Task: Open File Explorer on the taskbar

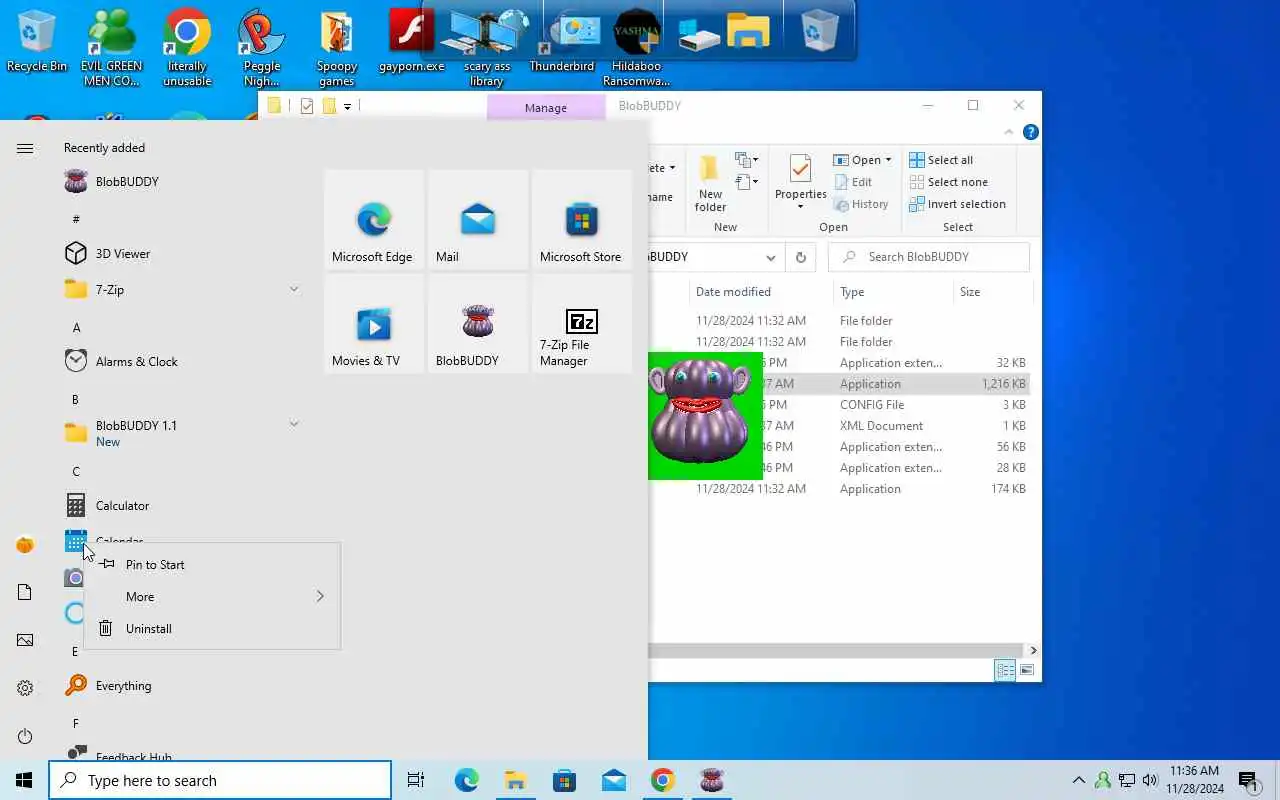Action: [x=515, y=780]
